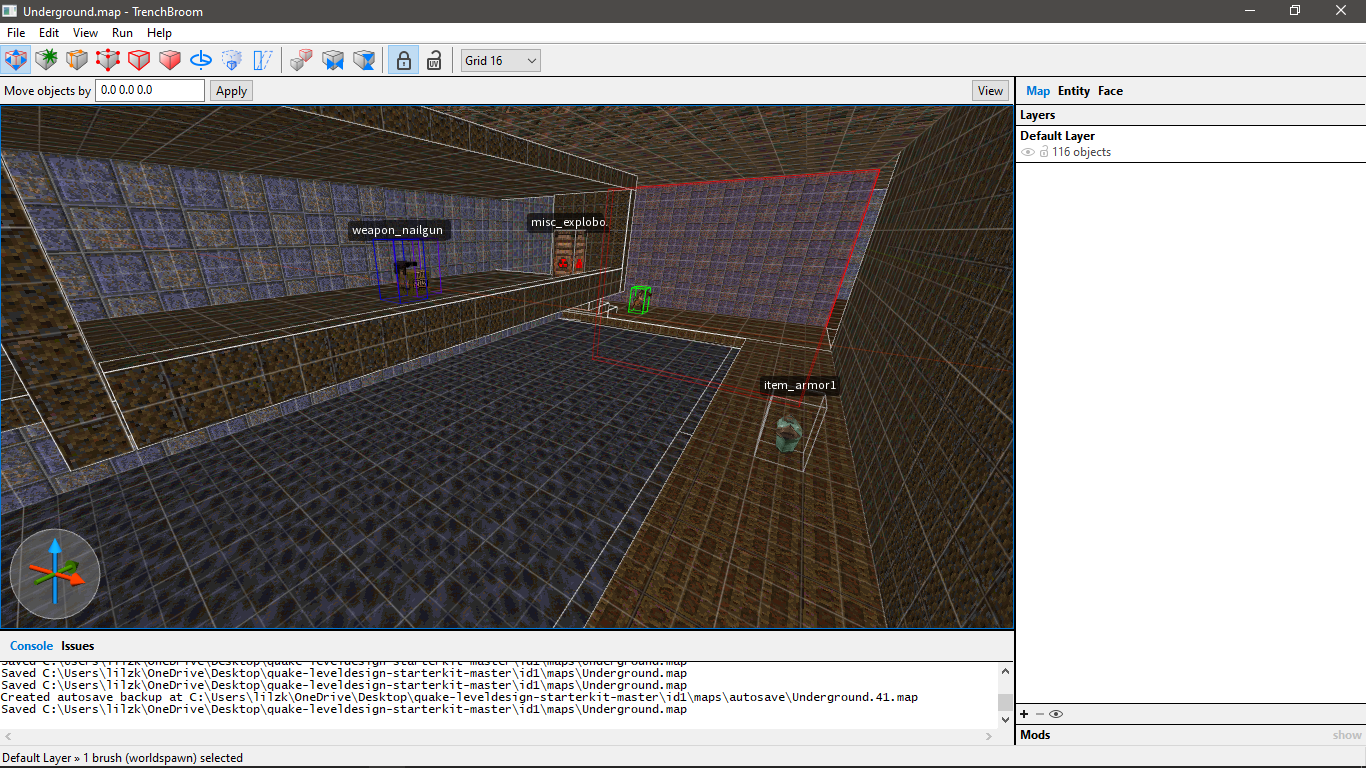
Task: Select the item_armor1 entity label
Action: 799,385
